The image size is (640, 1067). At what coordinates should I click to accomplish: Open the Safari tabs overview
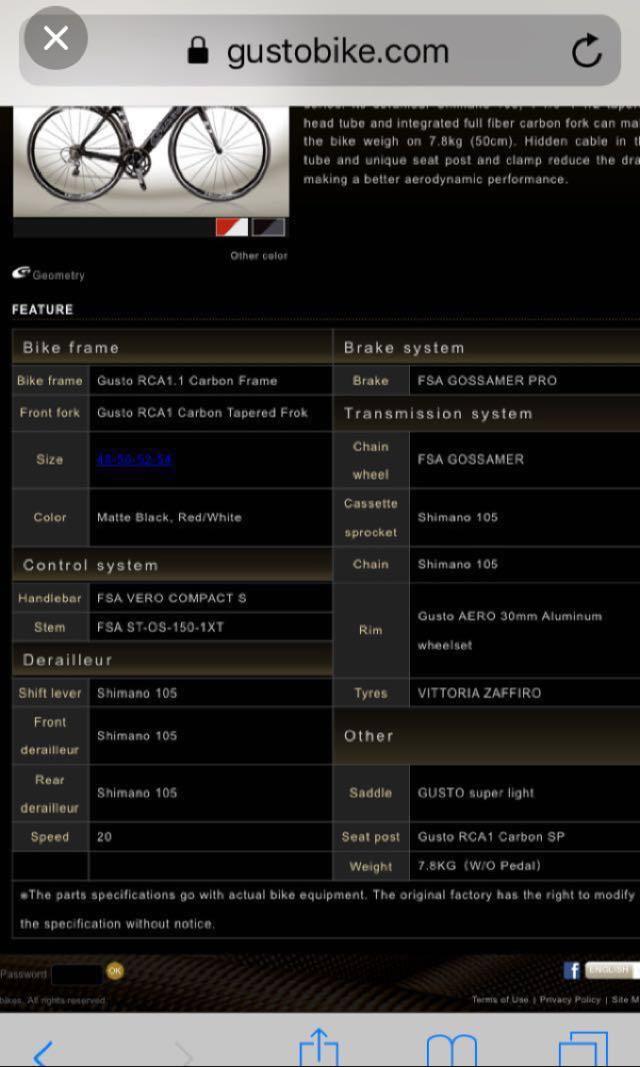coord(583,1049)
